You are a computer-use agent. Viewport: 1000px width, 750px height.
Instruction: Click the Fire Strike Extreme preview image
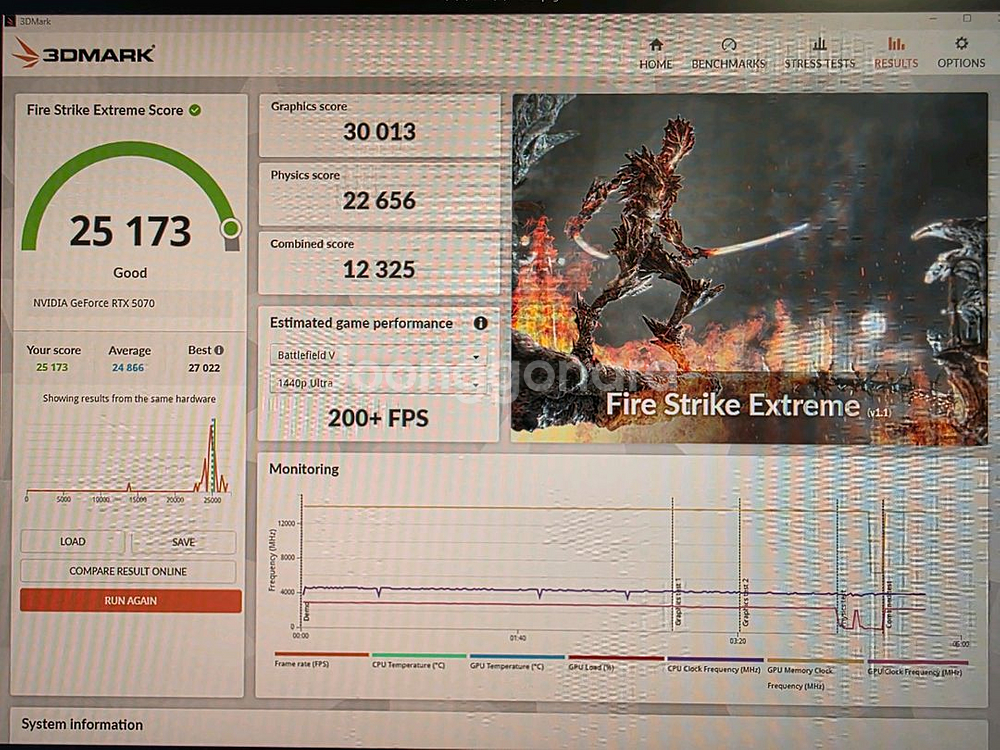click(749, 268)
